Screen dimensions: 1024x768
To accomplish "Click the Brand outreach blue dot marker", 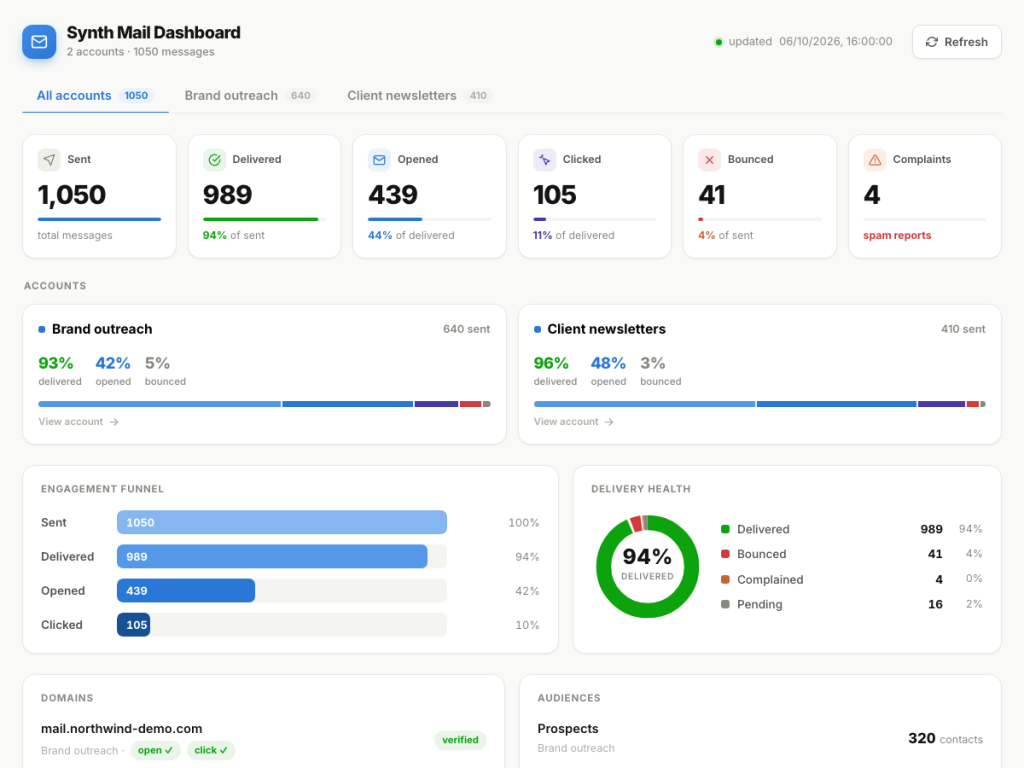I will click(x=42, y=329).
